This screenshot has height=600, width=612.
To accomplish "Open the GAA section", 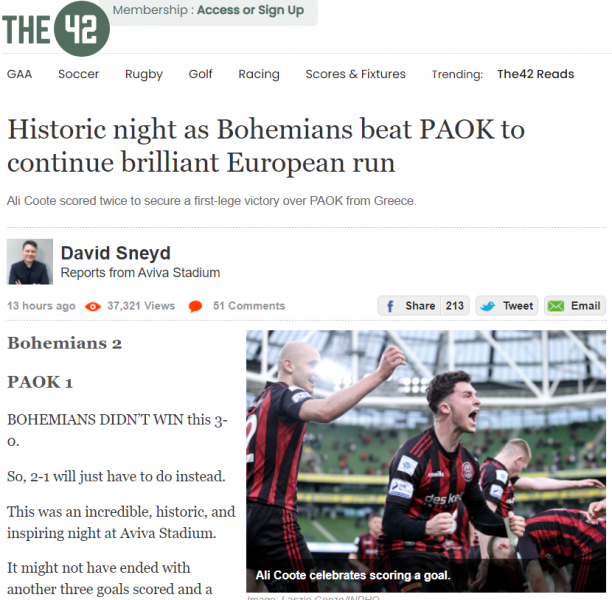I will pyautogui.click(x=20, y=74).
